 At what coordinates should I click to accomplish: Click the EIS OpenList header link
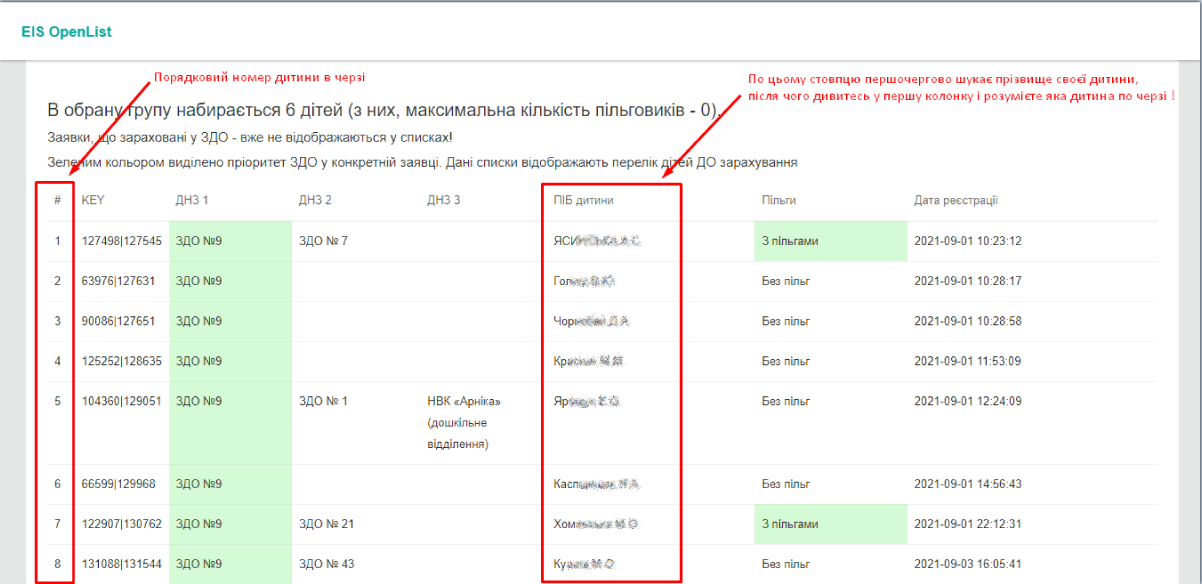pyautogui.click(x=67, y=32)
